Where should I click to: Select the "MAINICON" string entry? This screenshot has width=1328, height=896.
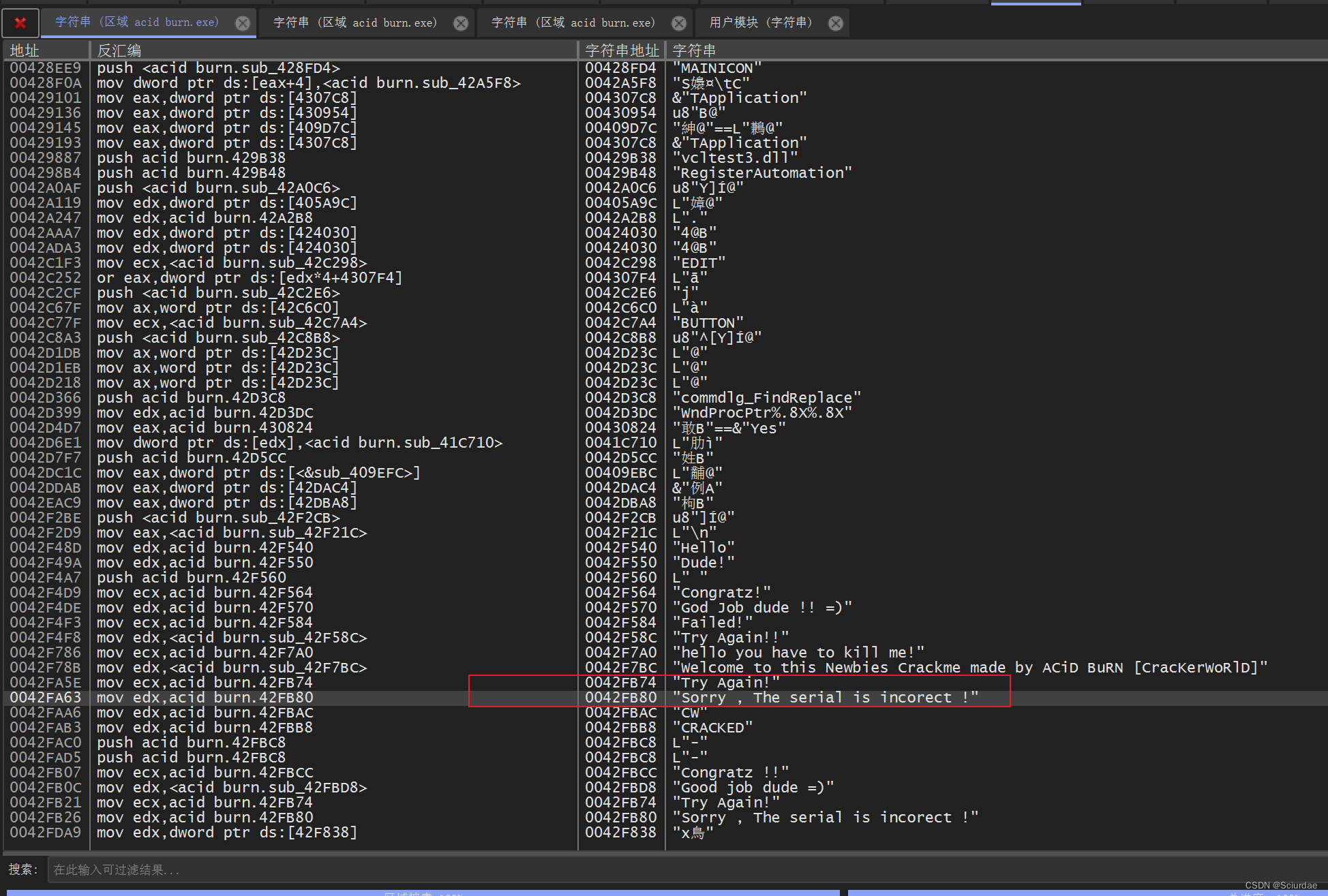click(x=716, y=68)
